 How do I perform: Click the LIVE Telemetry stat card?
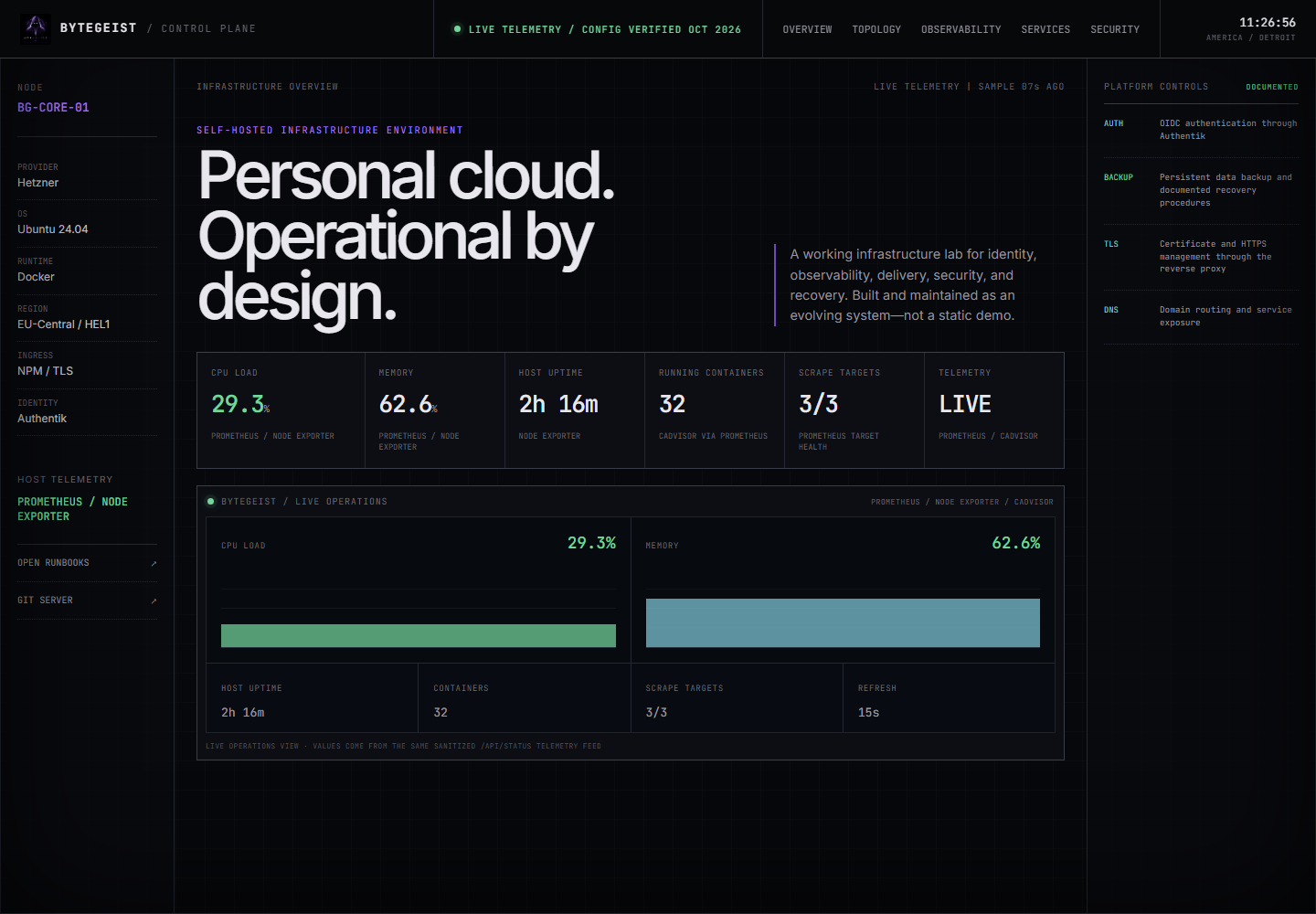[994, 410]
